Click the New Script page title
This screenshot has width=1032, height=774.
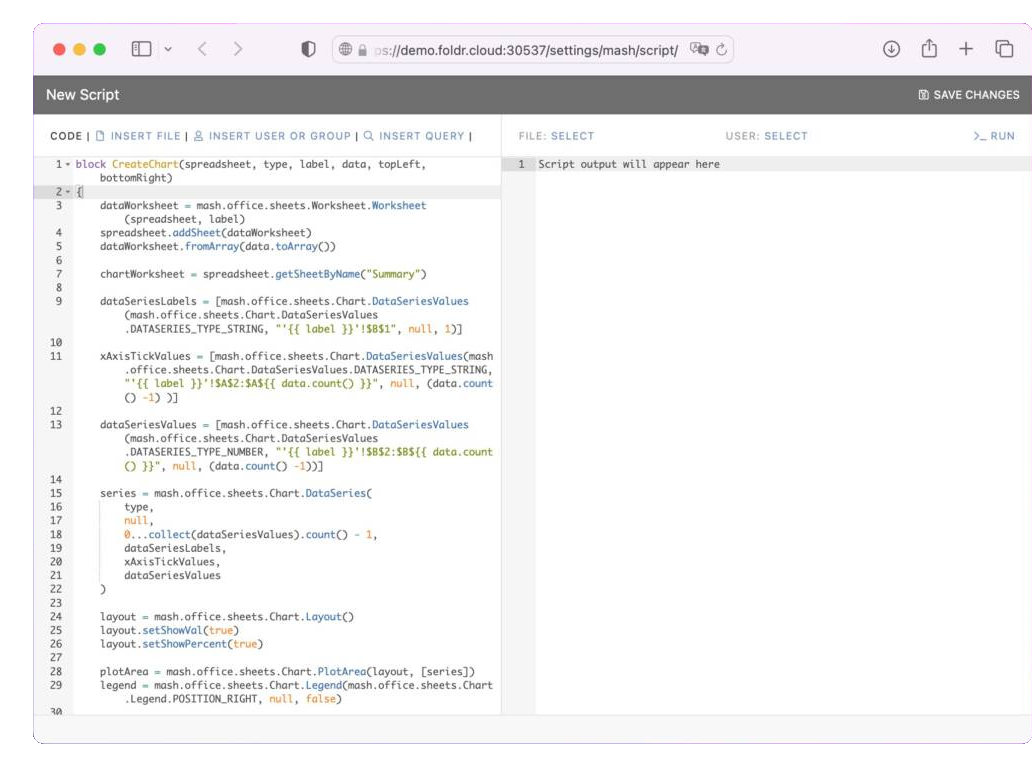pos(82,95)
